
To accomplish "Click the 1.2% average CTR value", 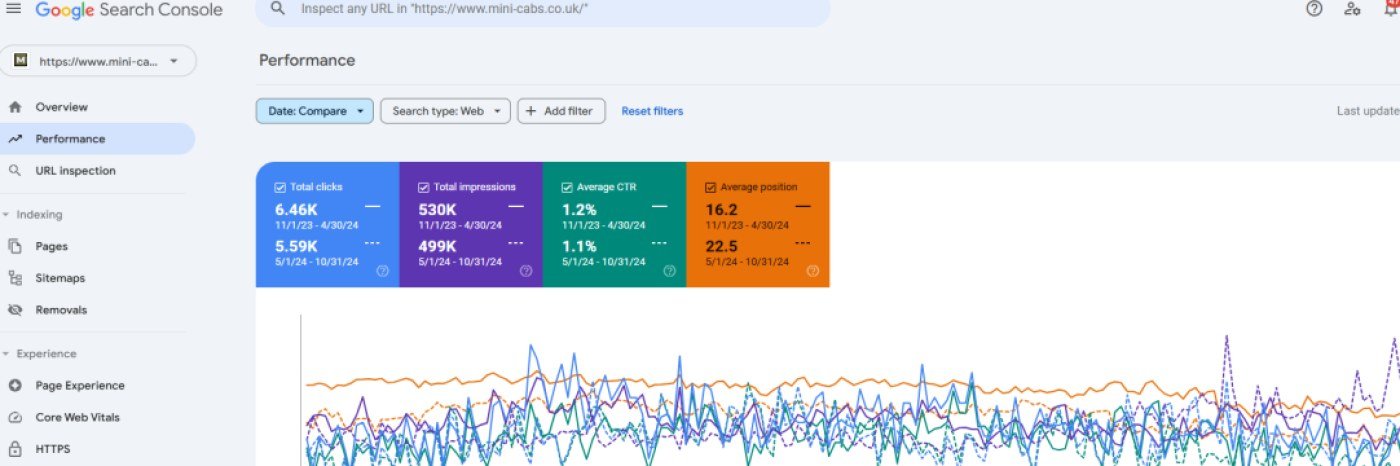I will tap(579, 209).
